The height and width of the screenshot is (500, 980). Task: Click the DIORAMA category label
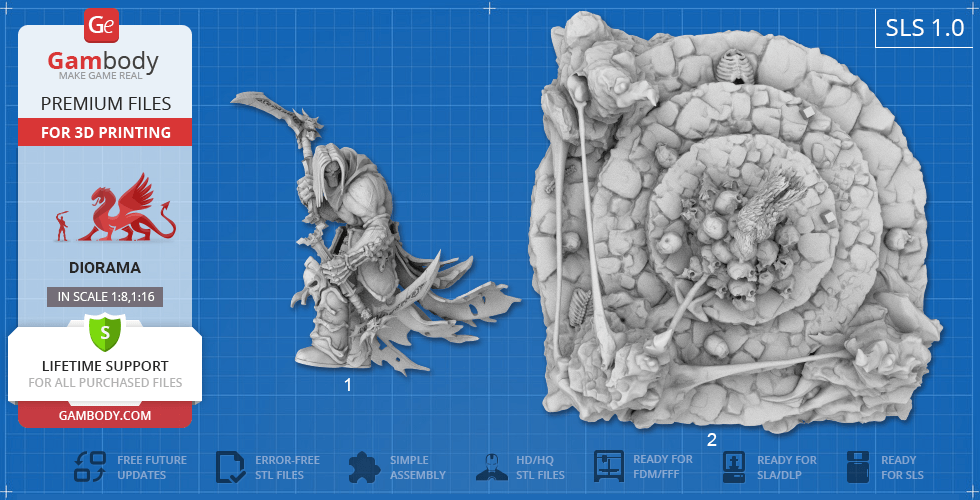tap(104, 267)
